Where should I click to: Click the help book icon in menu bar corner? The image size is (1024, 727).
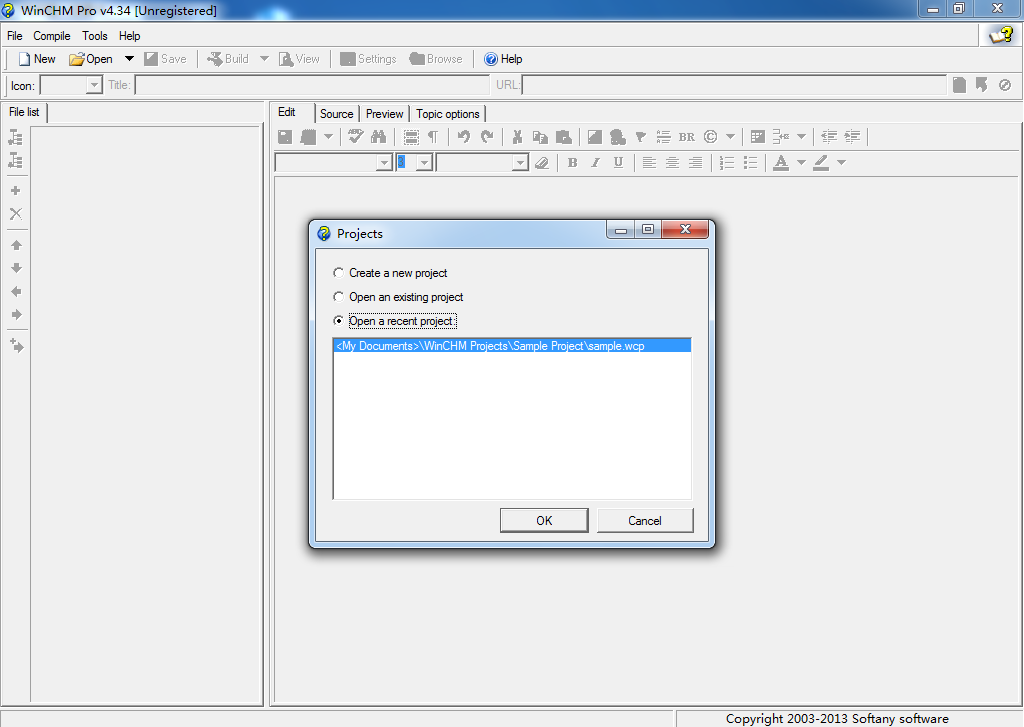tap(1000, 35)
